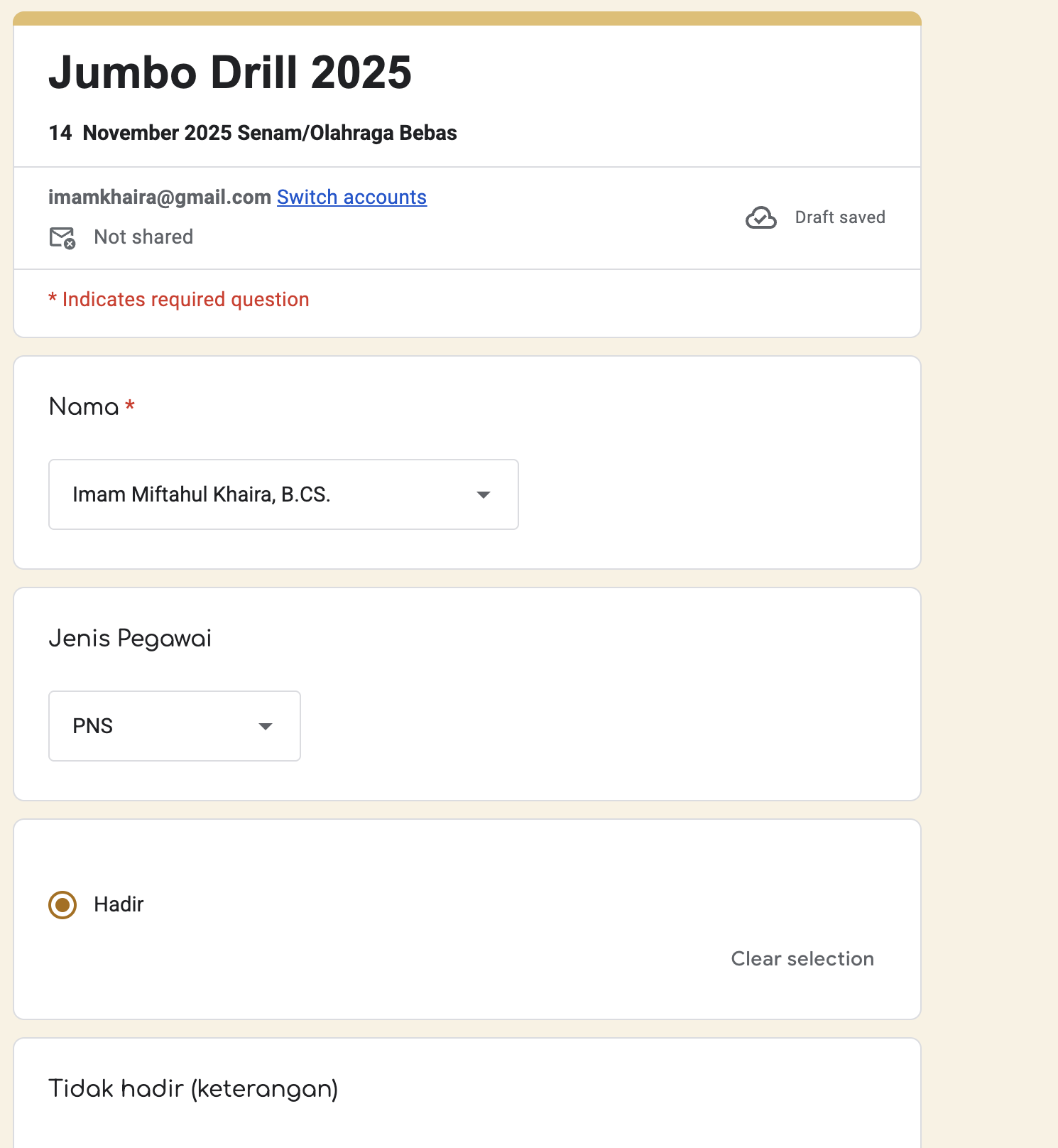Click the PNS selected value
This screenshot has height=1148, width=1058.
click(x=93, y=726)
